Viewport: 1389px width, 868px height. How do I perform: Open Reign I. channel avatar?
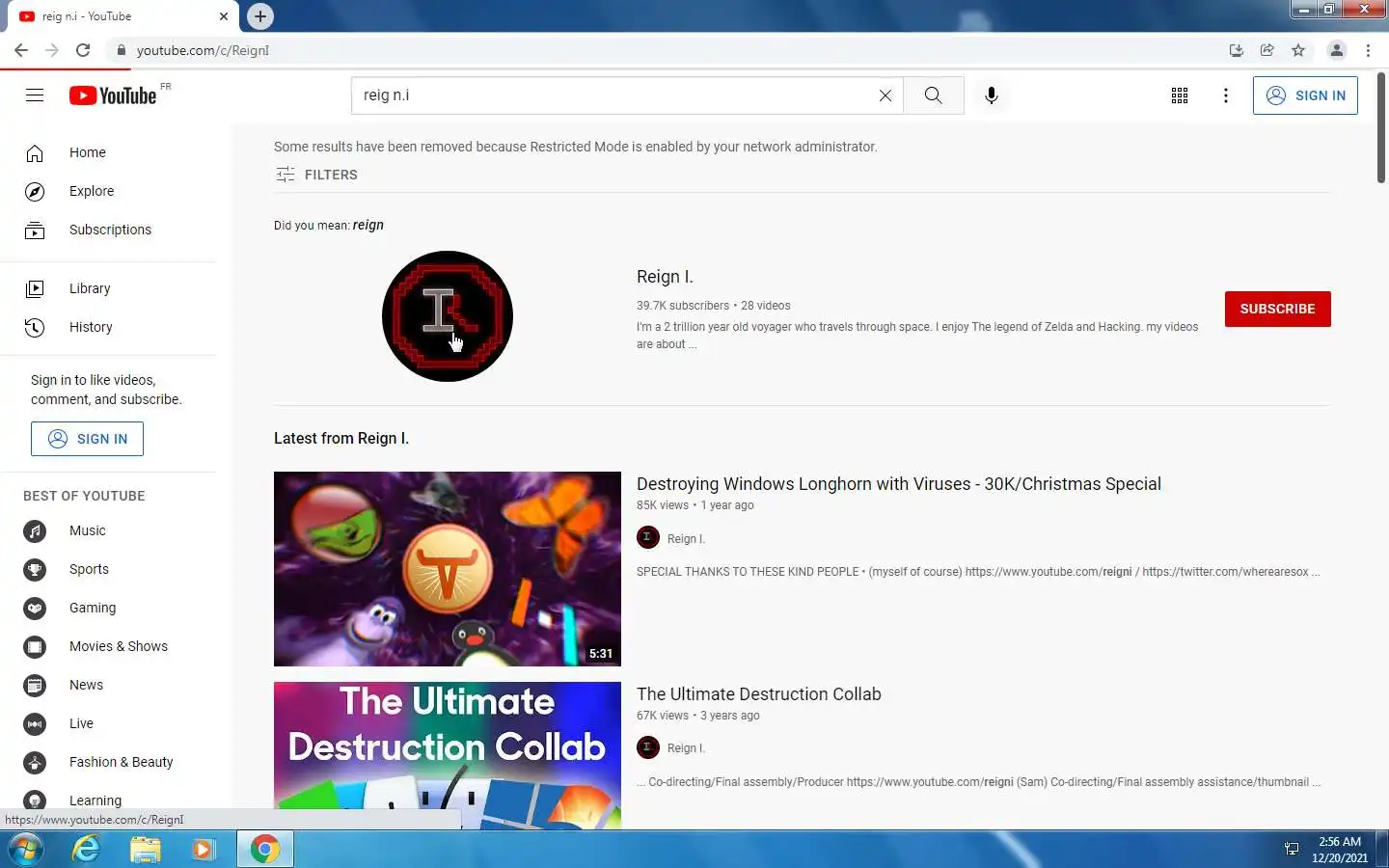pos(448,316)
